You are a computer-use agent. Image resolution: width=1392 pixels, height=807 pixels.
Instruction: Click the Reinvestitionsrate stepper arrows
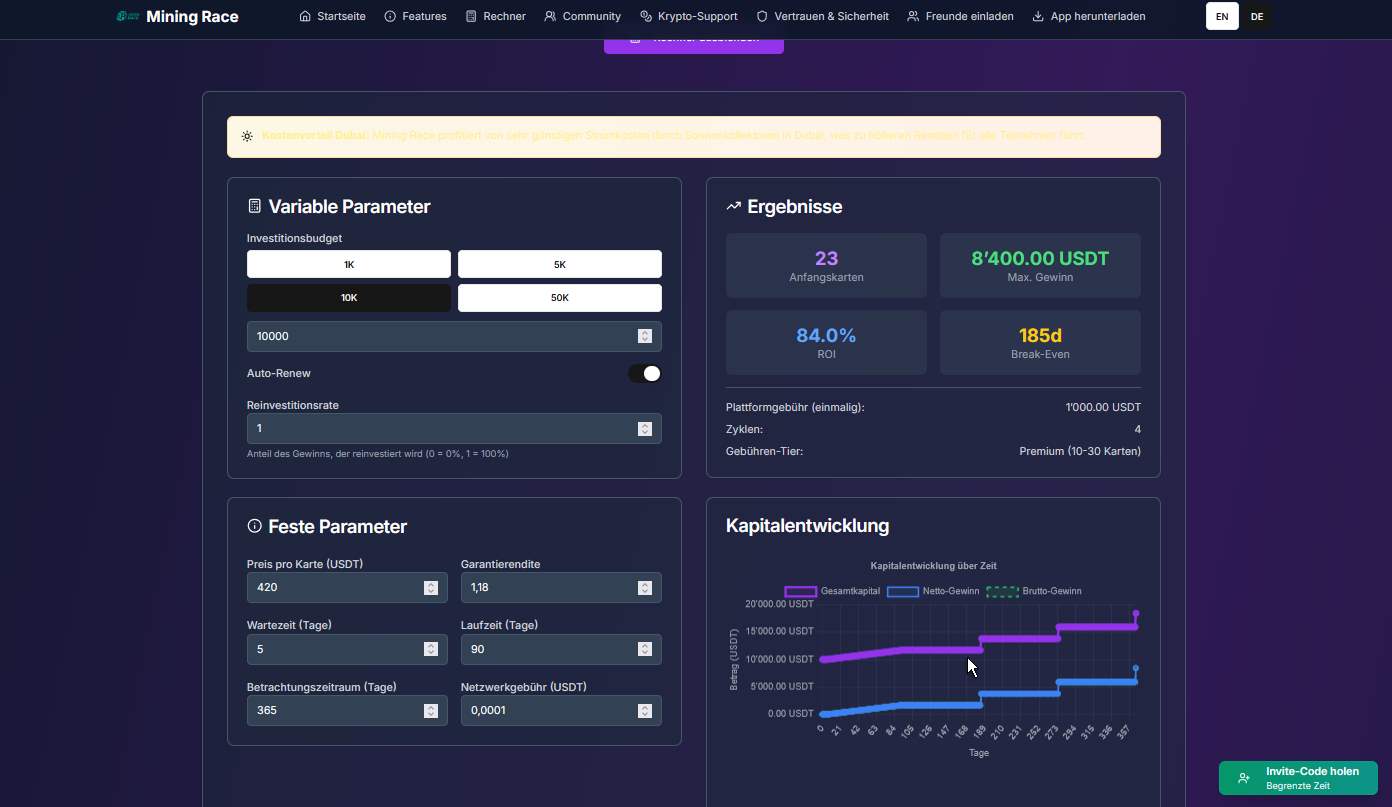click(x=645, y=428)
